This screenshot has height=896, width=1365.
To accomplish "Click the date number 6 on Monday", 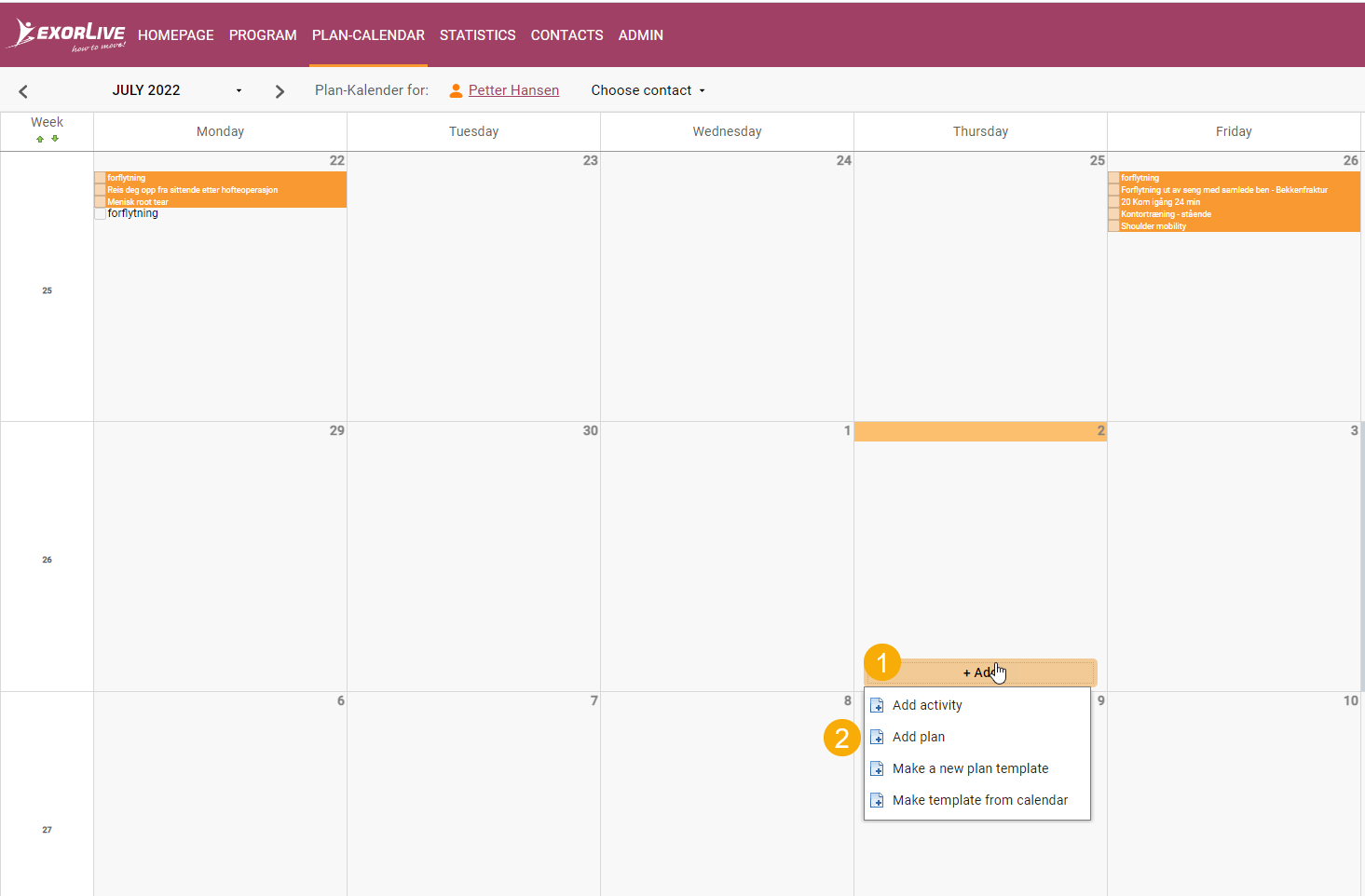I will click(x=341, y=700).
